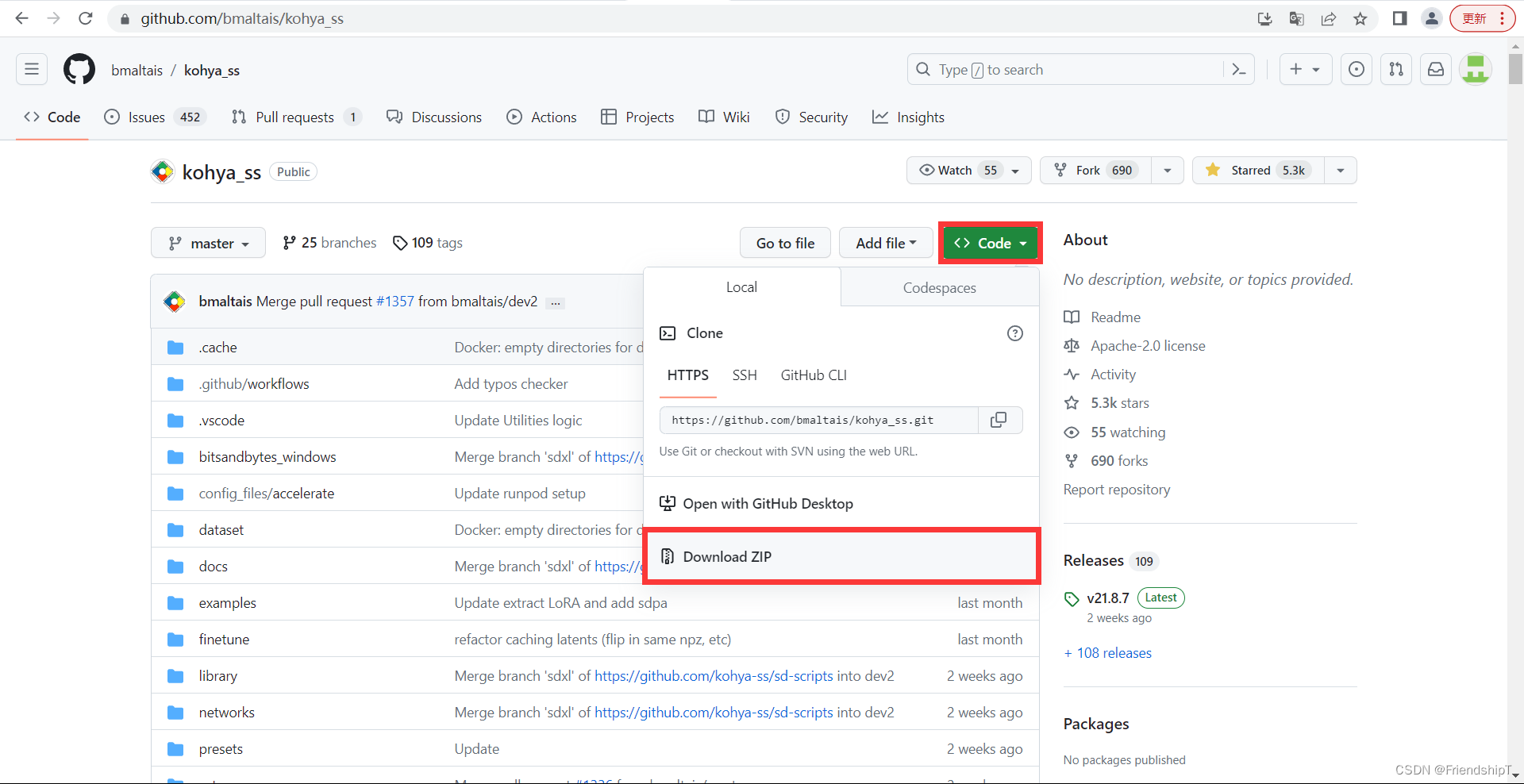Open the Actions tab
This screenshot has height=784, width=1524.
pyautogui.click(x=542, y=117)
